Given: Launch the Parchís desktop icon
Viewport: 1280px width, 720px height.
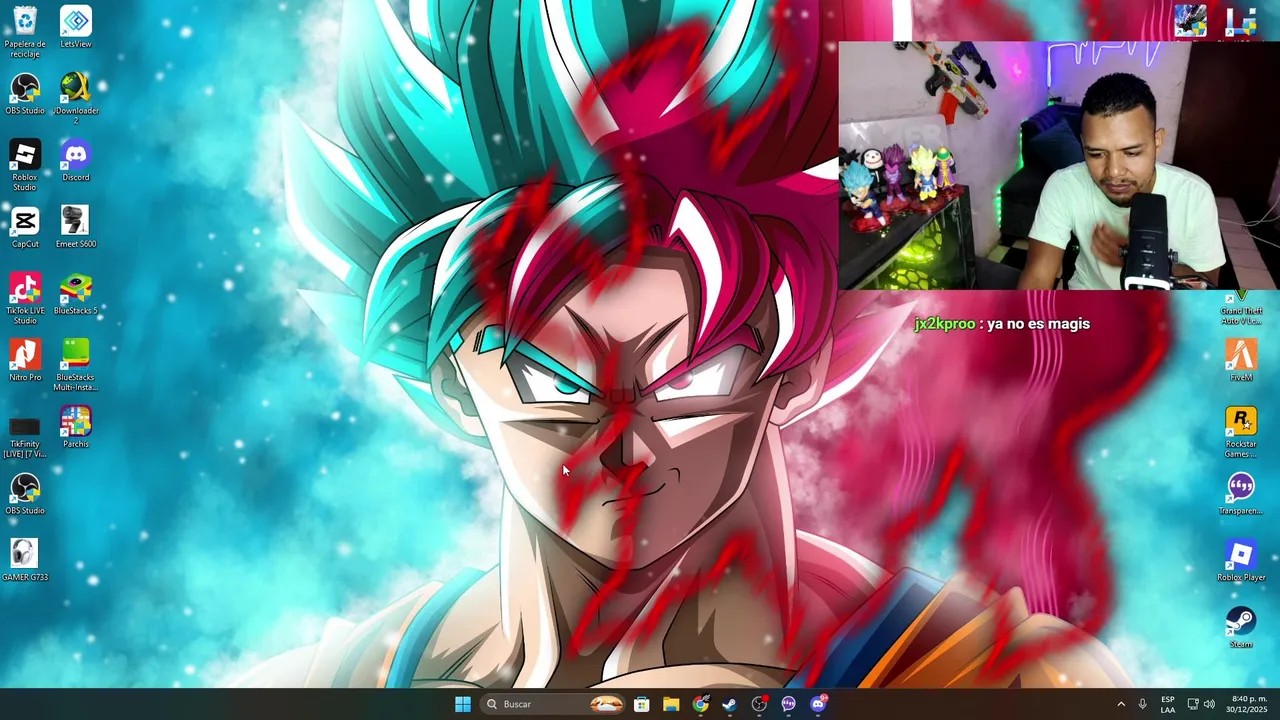Looking at the screenshot, I should (x=76, y=427).
